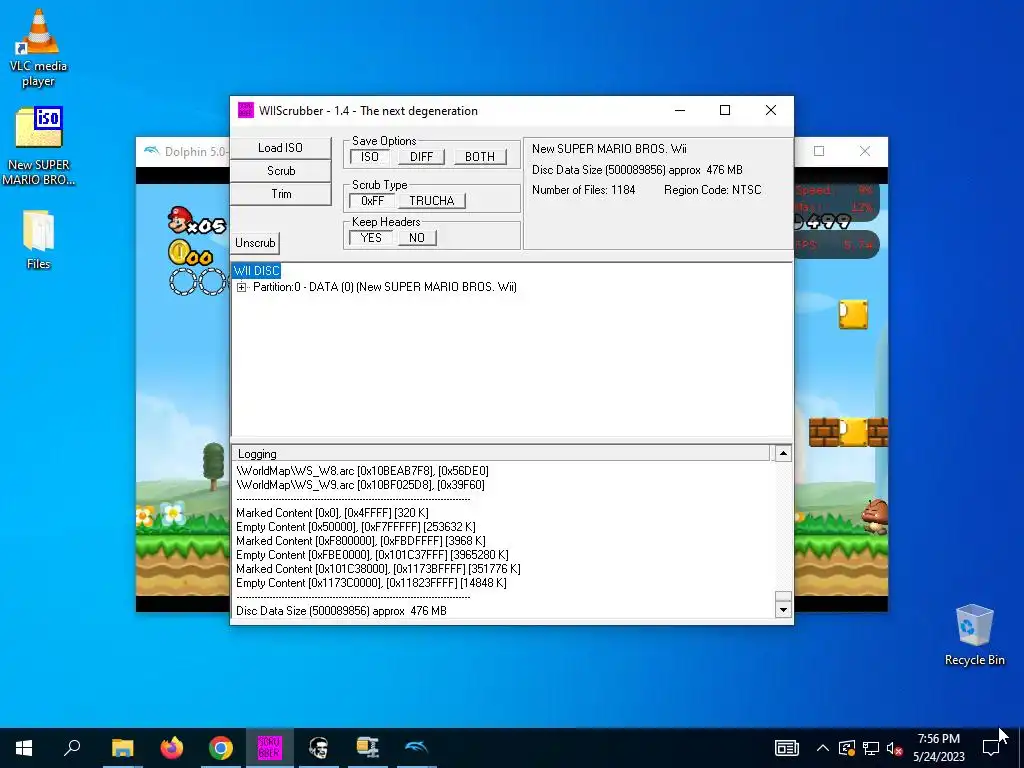
Task: Select DIFF save option
Action: tap(421, 157)
